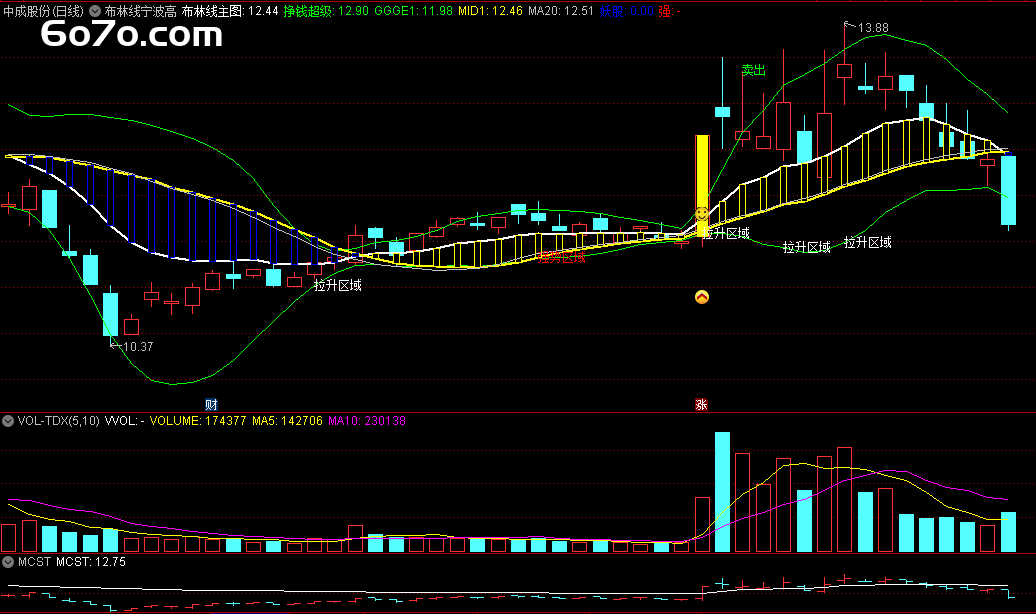Click the GGGE1: 11.98 value
The image size is (1036, 614).
coord(414,11)
